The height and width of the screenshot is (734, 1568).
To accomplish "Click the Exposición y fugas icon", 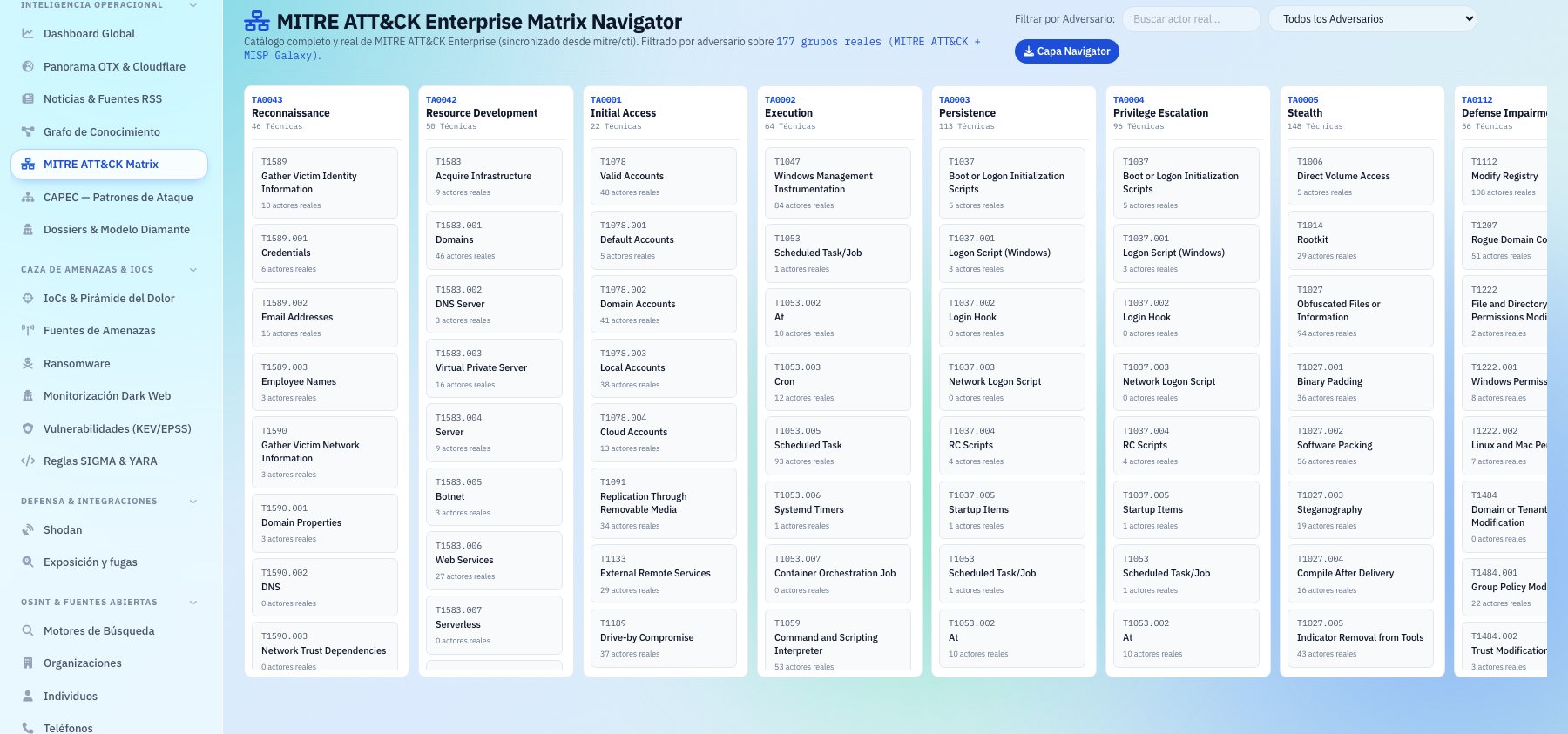I will pos(28,562).
